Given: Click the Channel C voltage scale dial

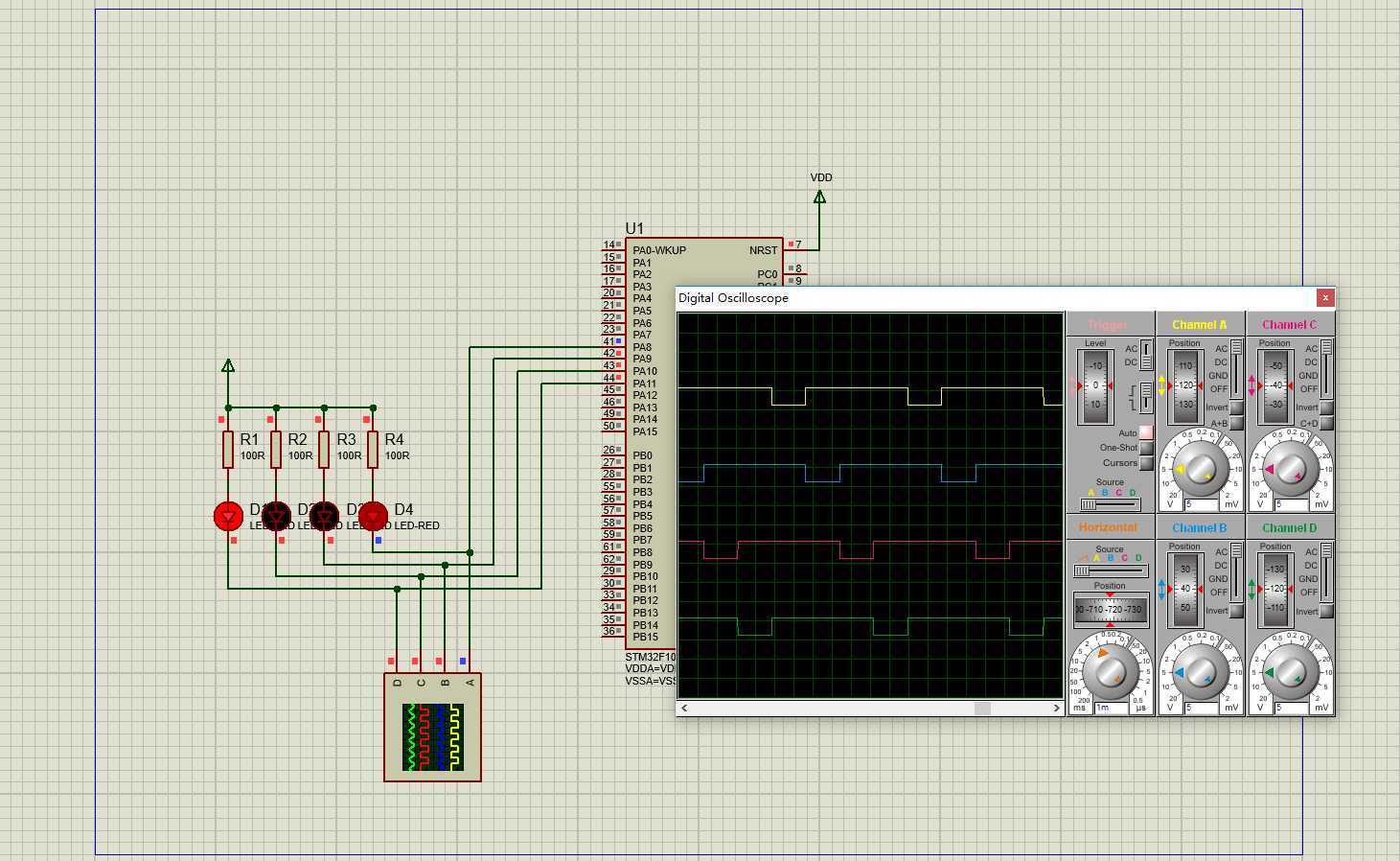Looking at the screenshot, I should click(x=1290, y=469).
